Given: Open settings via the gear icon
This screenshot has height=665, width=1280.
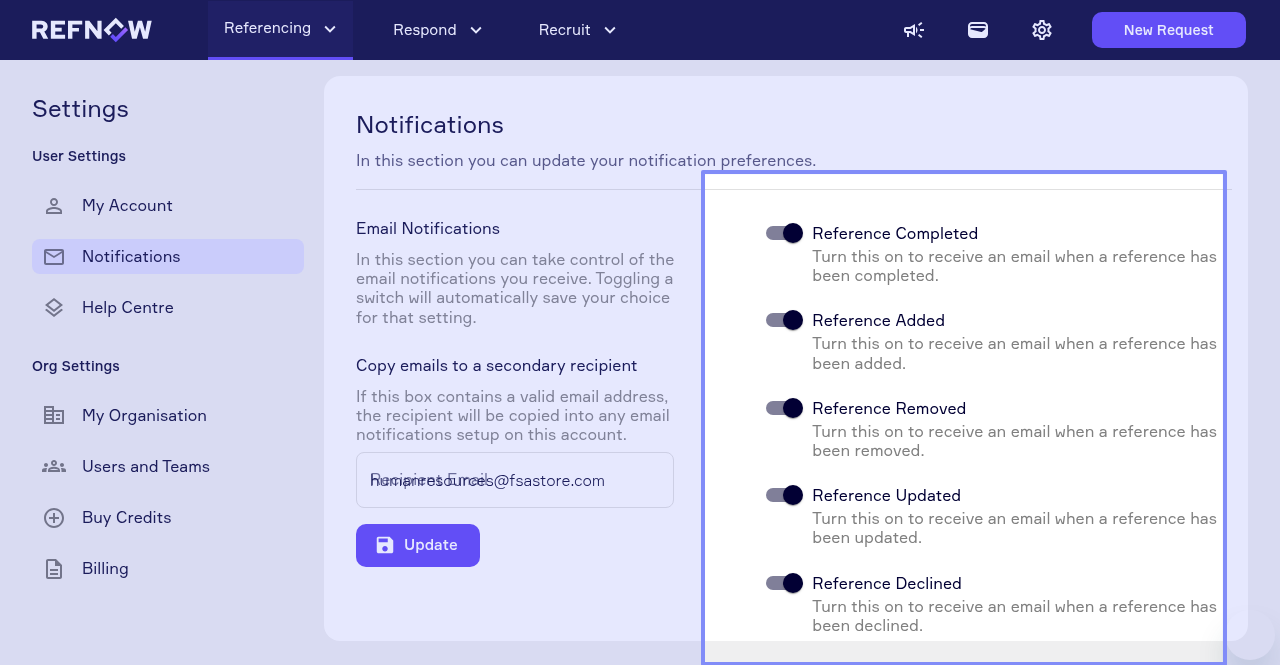Looking at the screenshot, I should click(x=1042, y=30).
